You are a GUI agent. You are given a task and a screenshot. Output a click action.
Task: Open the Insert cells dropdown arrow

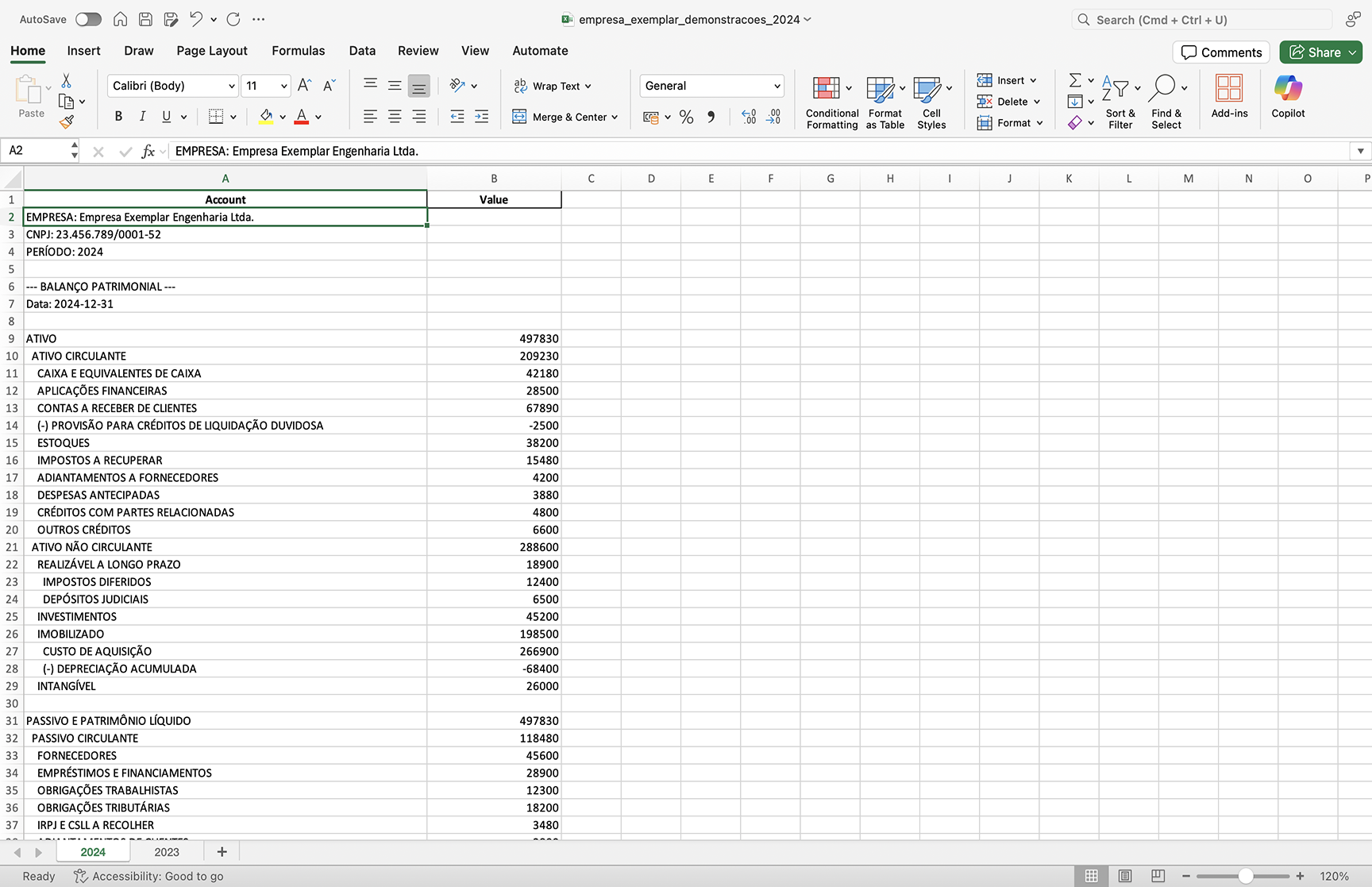pyautogui.click(x=1033, y=80)
